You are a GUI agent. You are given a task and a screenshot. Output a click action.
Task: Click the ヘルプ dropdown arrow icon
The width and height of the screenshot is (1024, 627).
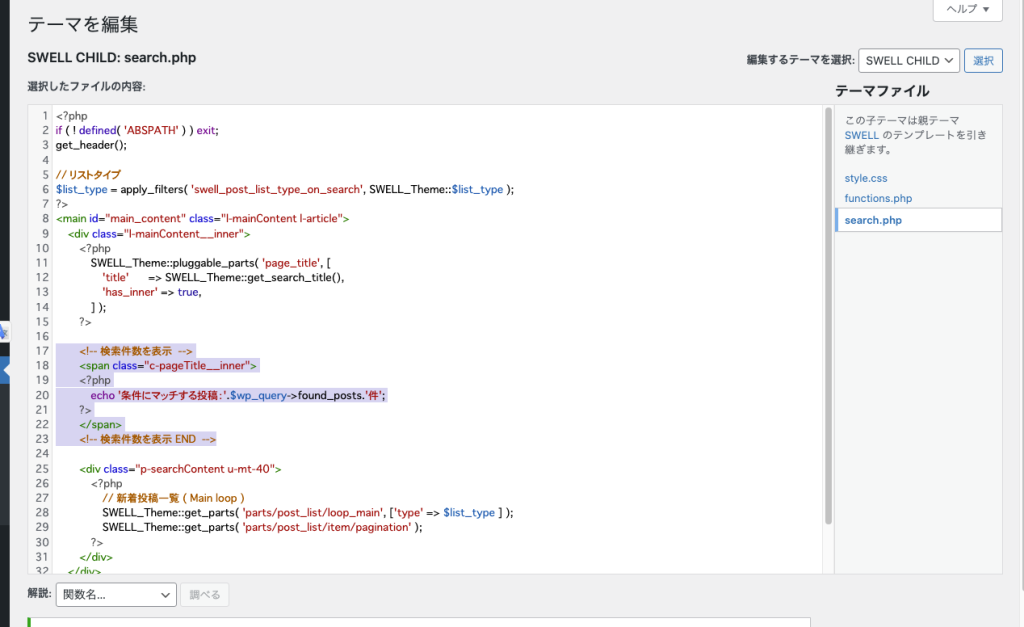(x=986, y=9)
